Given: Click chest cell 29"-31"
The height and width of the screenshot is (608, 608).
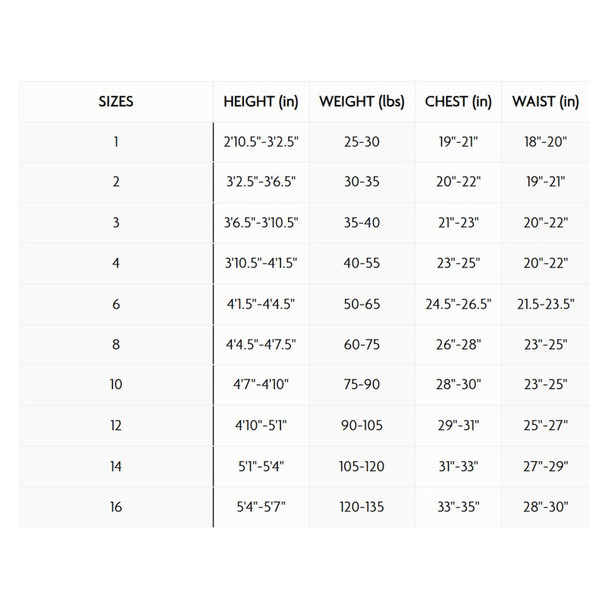Looking at the screenshot, I should click(x=458, y=426).
